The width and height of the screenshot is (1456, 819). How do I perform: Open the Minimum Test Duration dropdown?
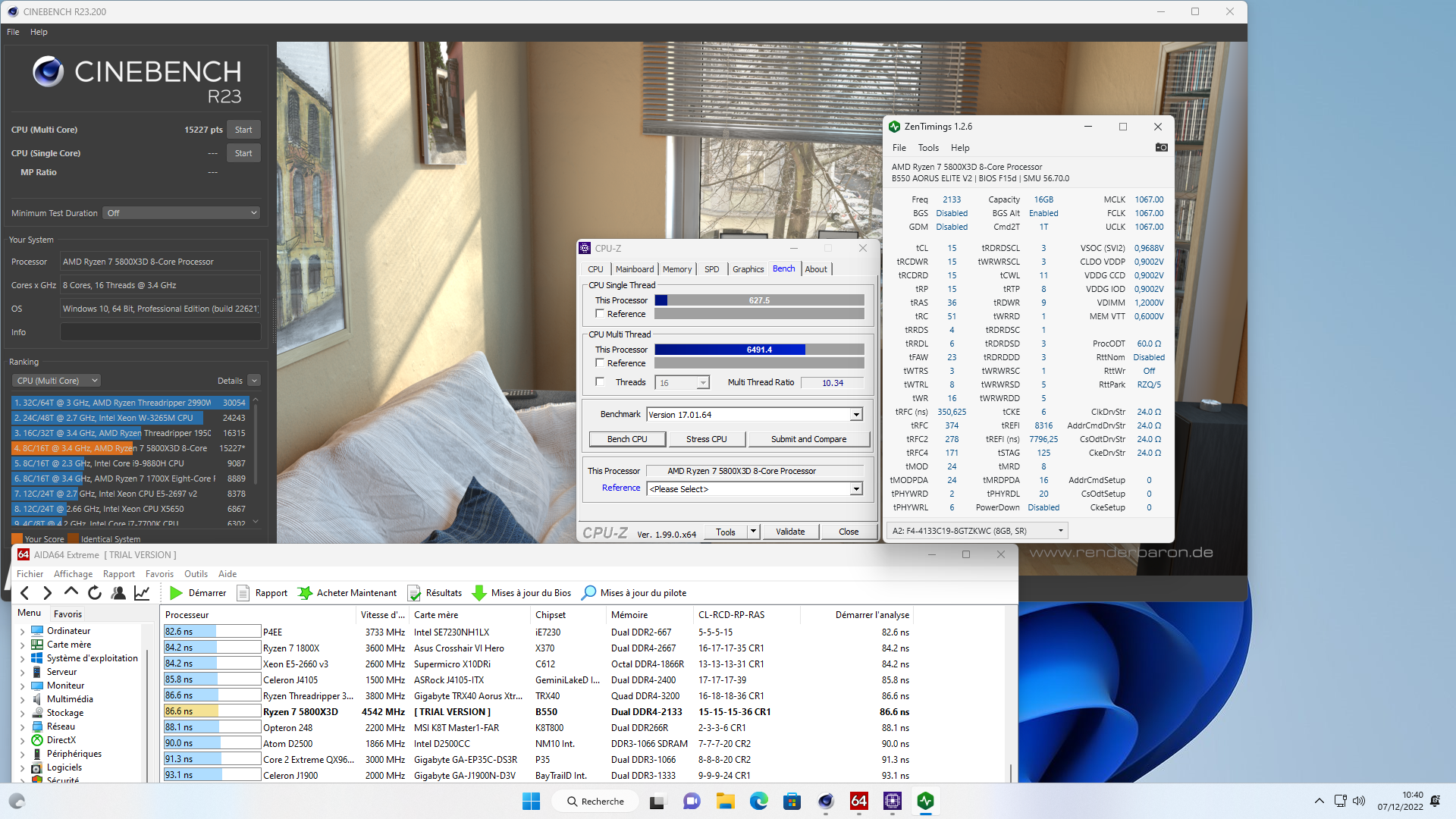182,213
